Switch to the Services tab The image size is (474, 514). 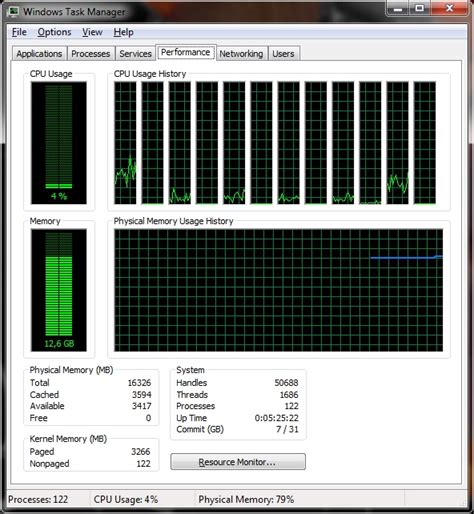click(x=135, y=54)
